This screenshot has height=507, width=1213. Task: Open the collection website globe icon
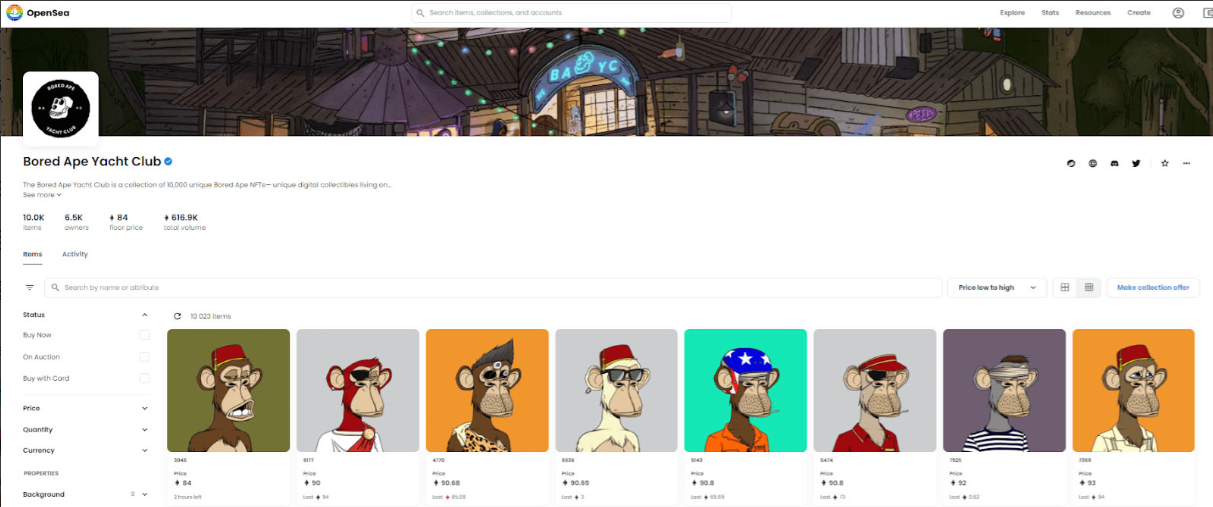[1093, 163]
